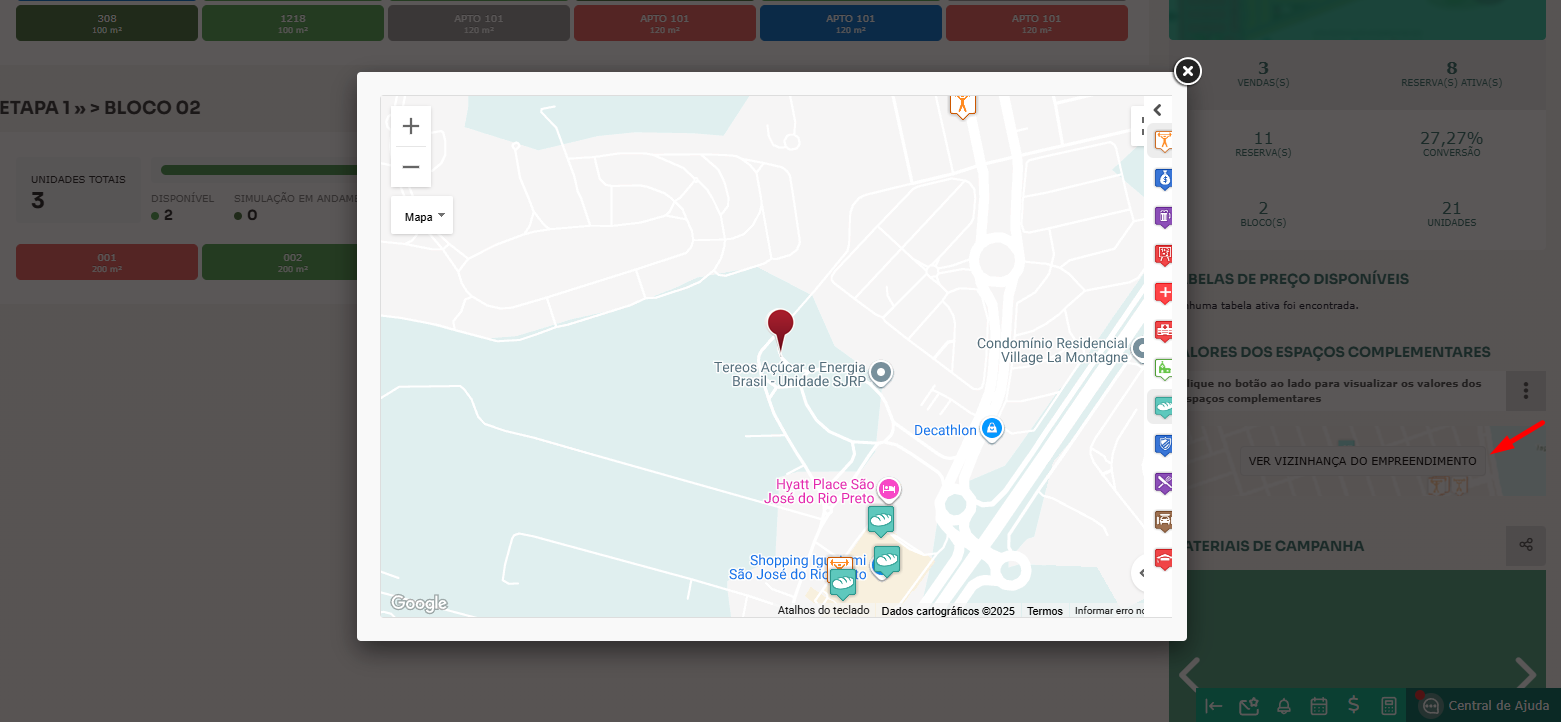Collapse bottom toolbar with arrow-to-bar icon
The image size is (1562, 722).
coord(1214,706)
